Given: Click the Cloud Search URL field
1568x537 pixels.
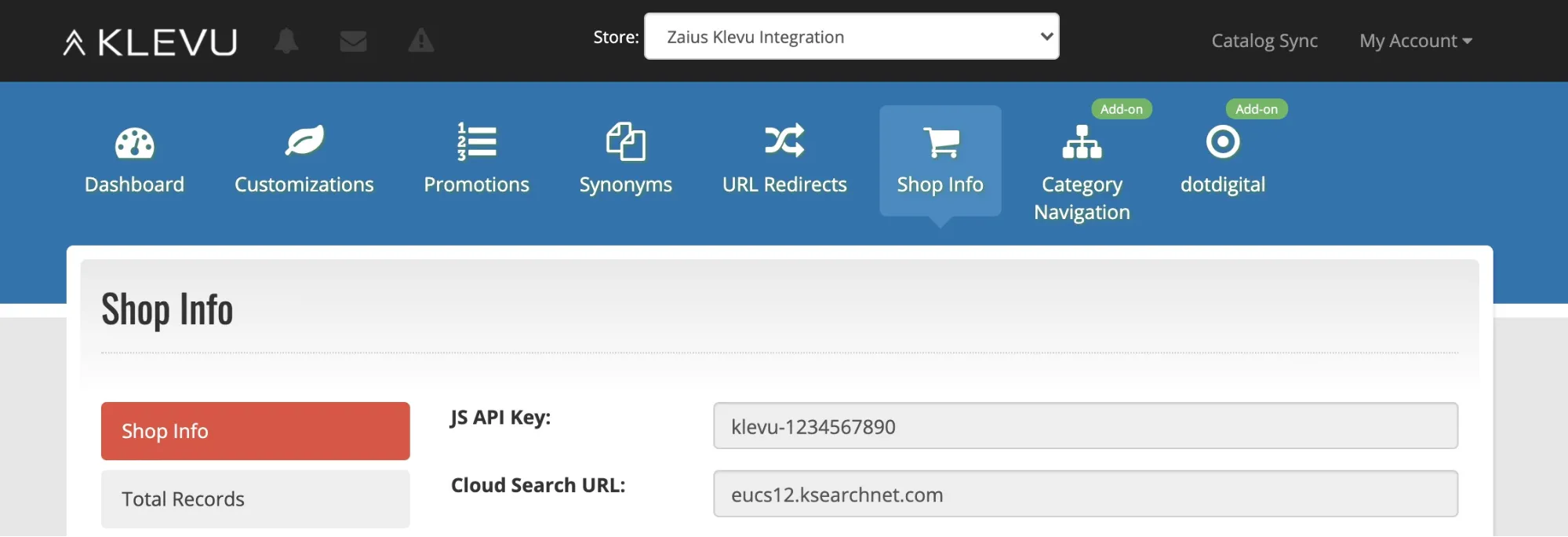Looking at the screenshot, I should coord(1086,495).
